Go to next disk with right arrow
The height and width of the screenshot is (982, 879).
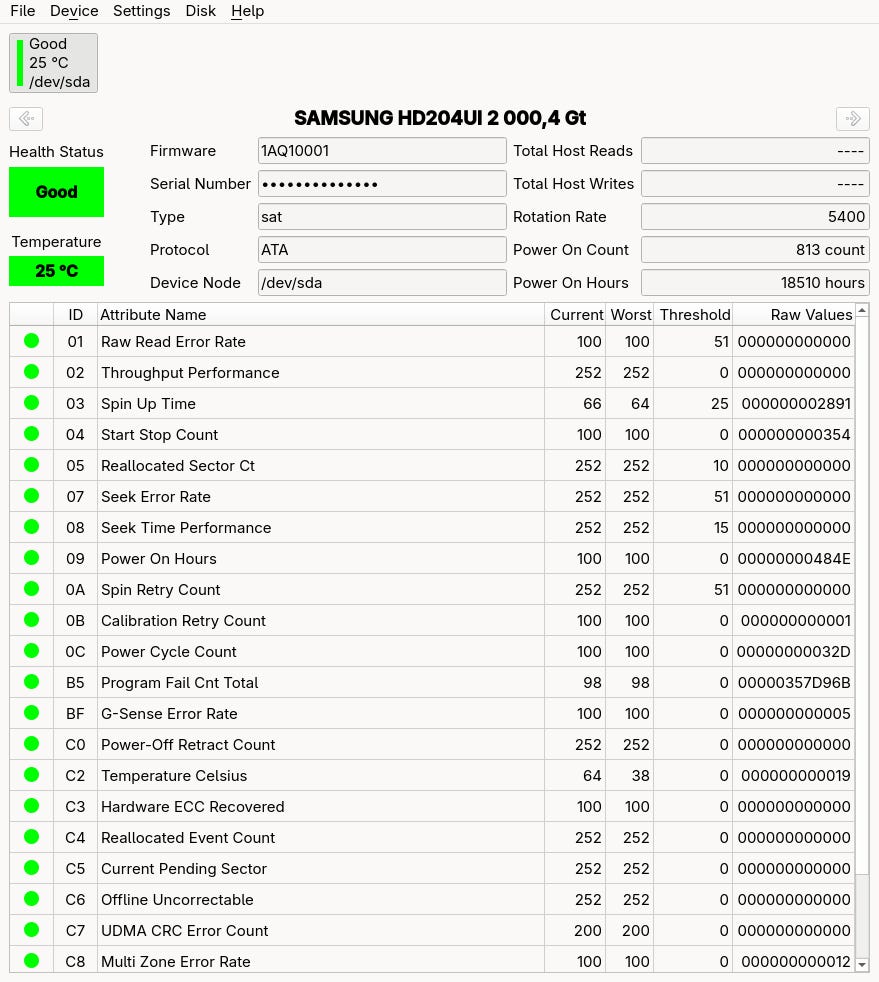(x=853, y=118)
